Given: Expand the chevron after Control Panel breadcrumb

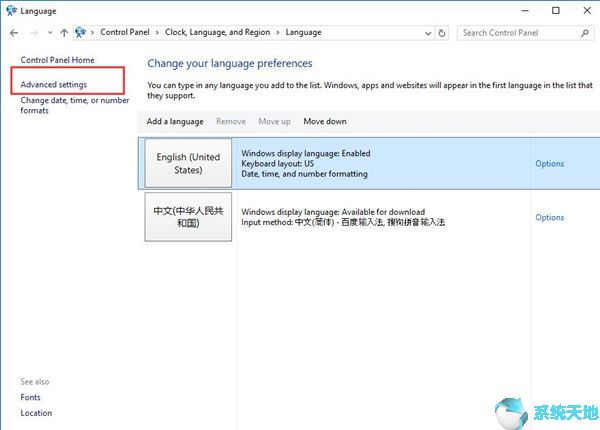Looking at the screenshot, I should tap(157, 33).
